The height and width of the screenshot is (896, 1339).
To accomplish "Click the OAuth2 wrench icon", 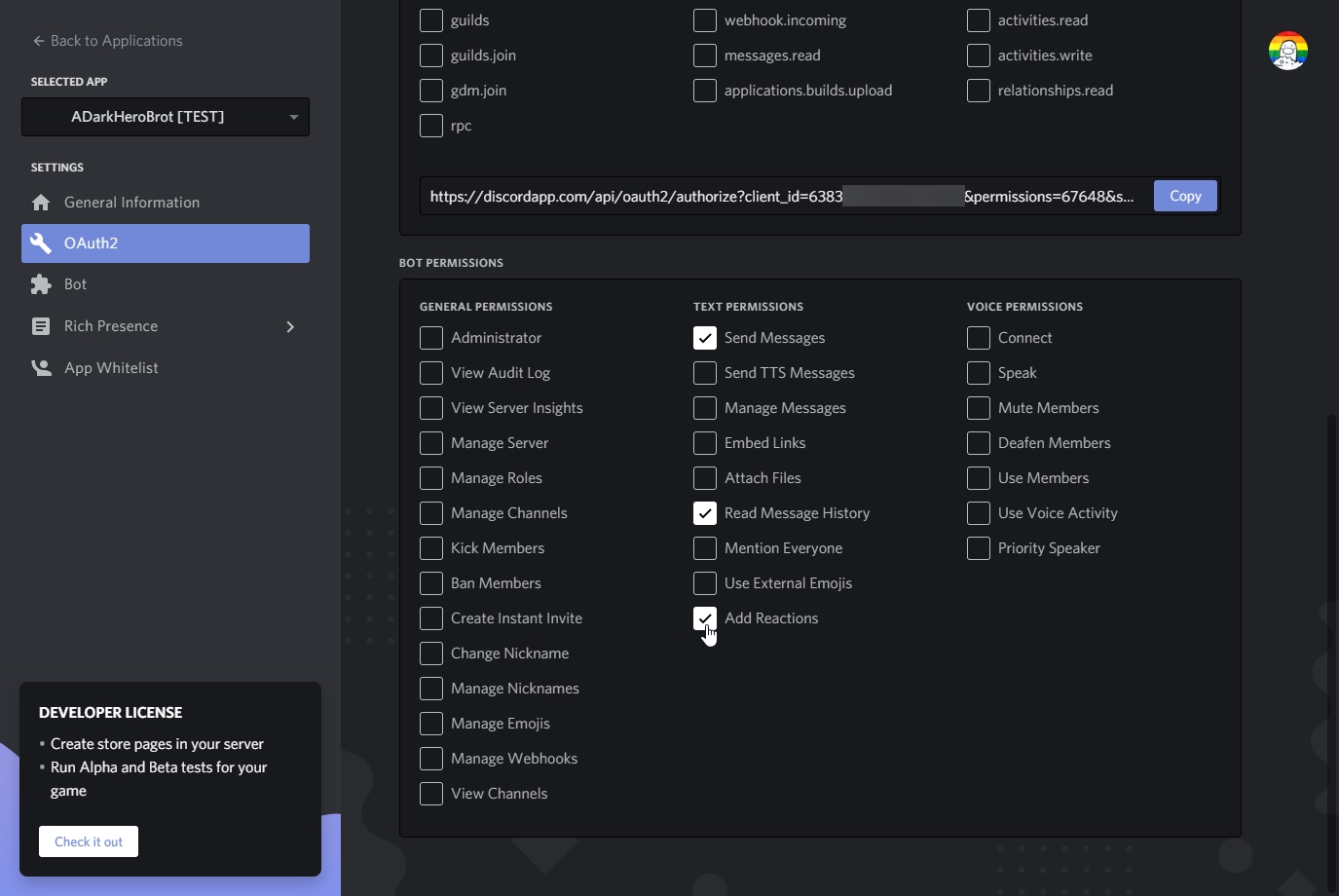I will pyautogui.click(x=41, y=243).
